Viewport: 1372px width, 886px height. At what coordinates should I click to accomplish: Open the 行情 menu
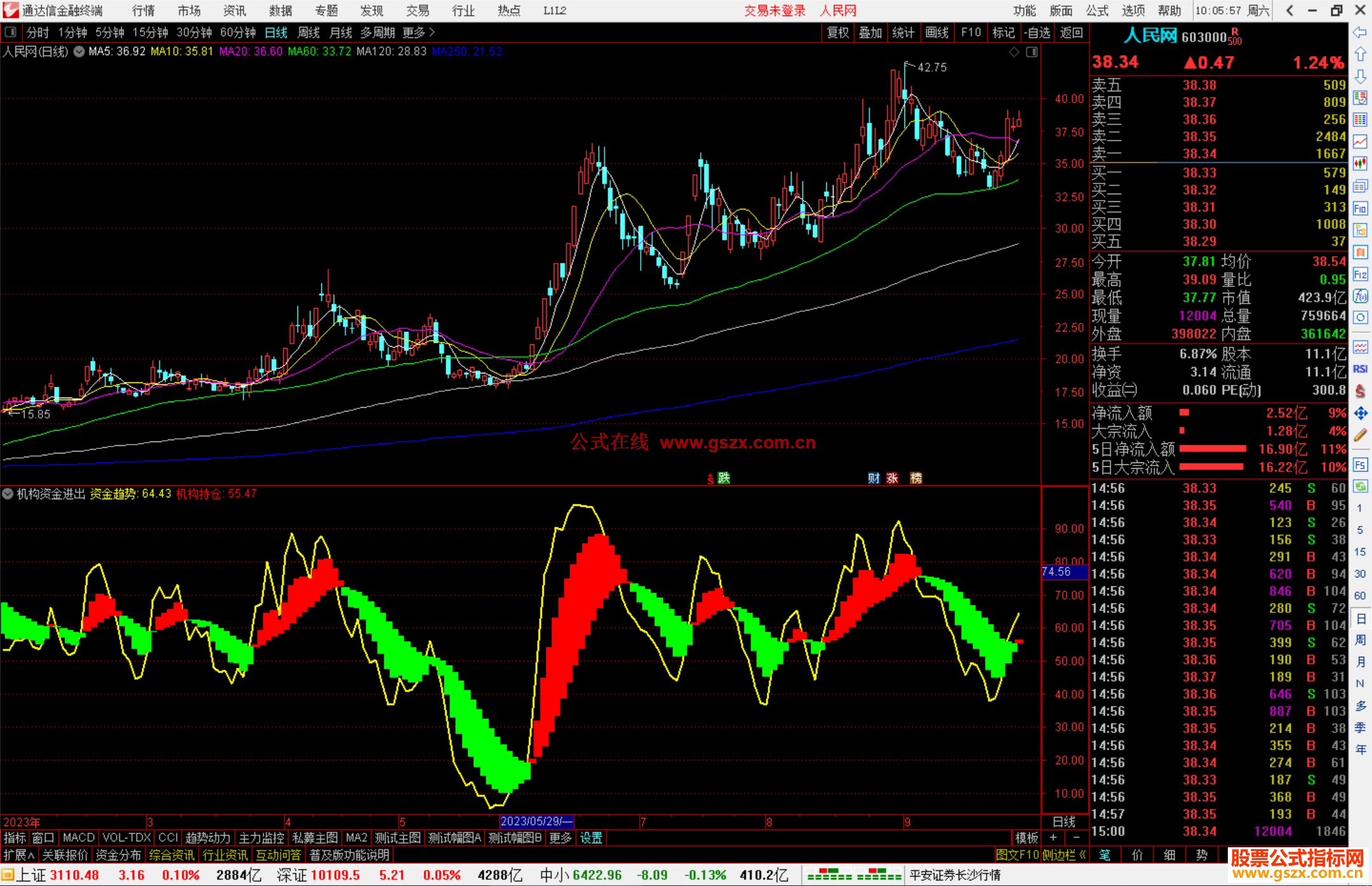(x=144, y=11)
